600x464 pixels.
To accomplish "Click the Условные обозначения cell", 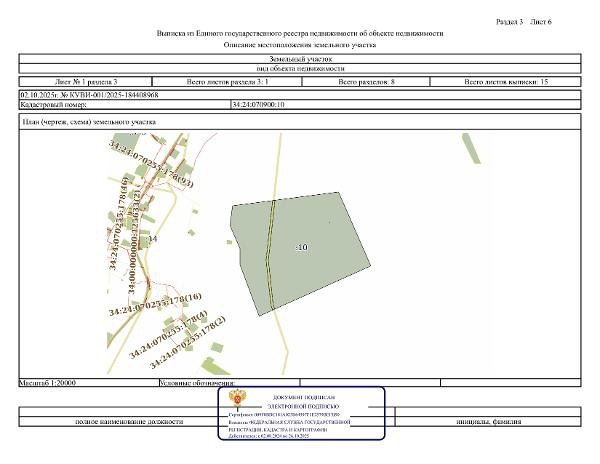I will (x=230, y=383).
